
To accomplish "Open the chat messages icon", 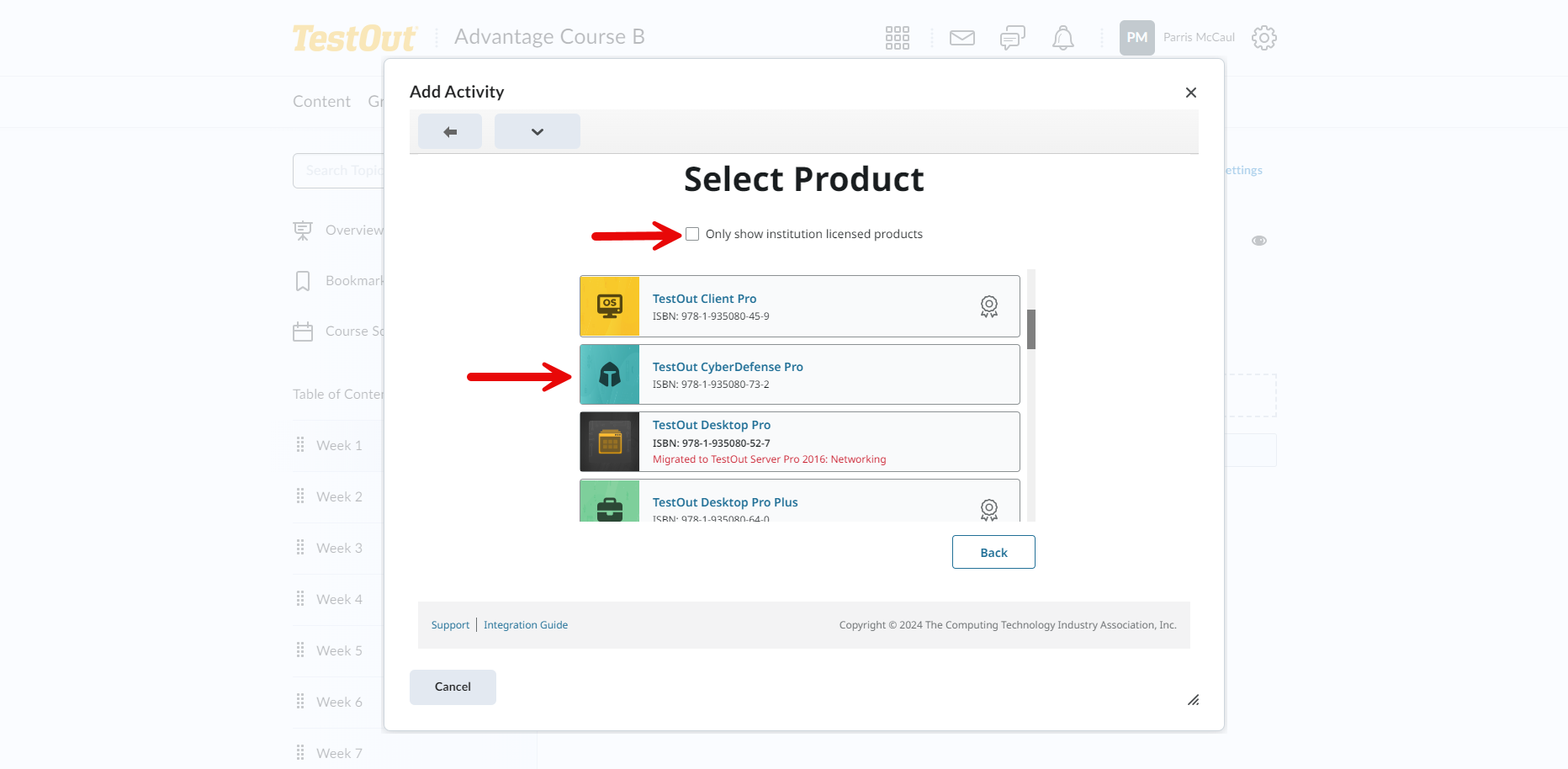I will [1012, 38].
